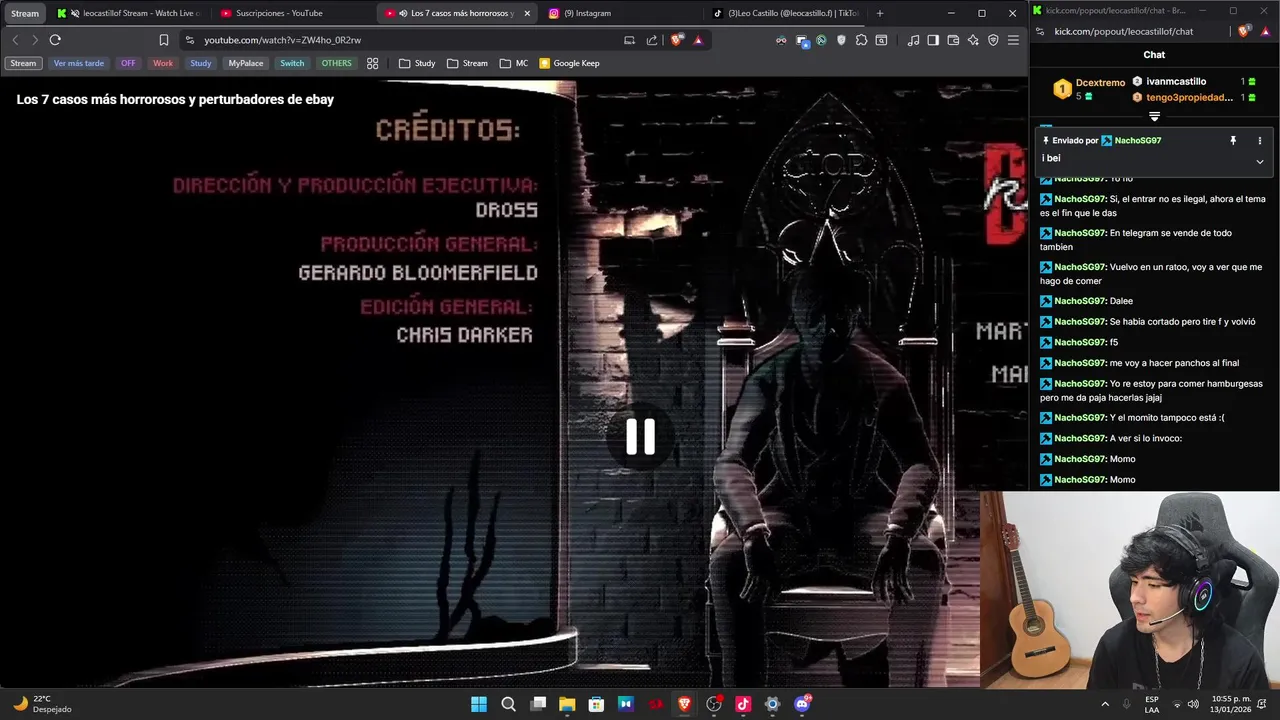This screenshot has width=1280, height=720.
Task: Collapse the gifters leaderboard arrow
Action: (1154, 117)
